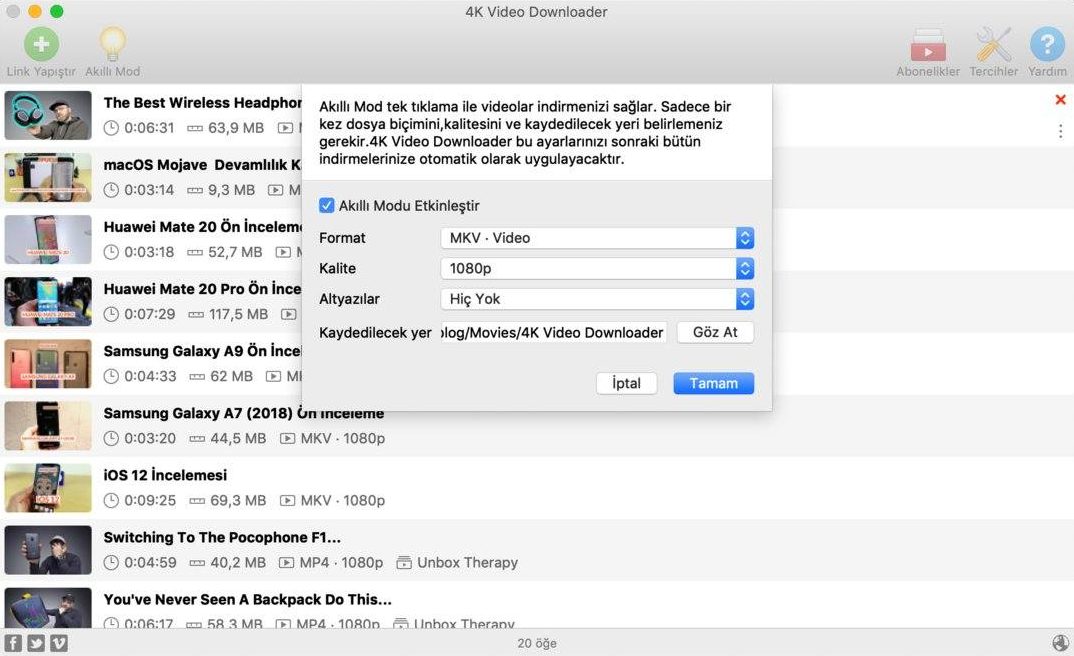Screen dimensions: 1074x656
Task: Select The Best Wireless Headphones thumbnail
Action: point(48,116)
